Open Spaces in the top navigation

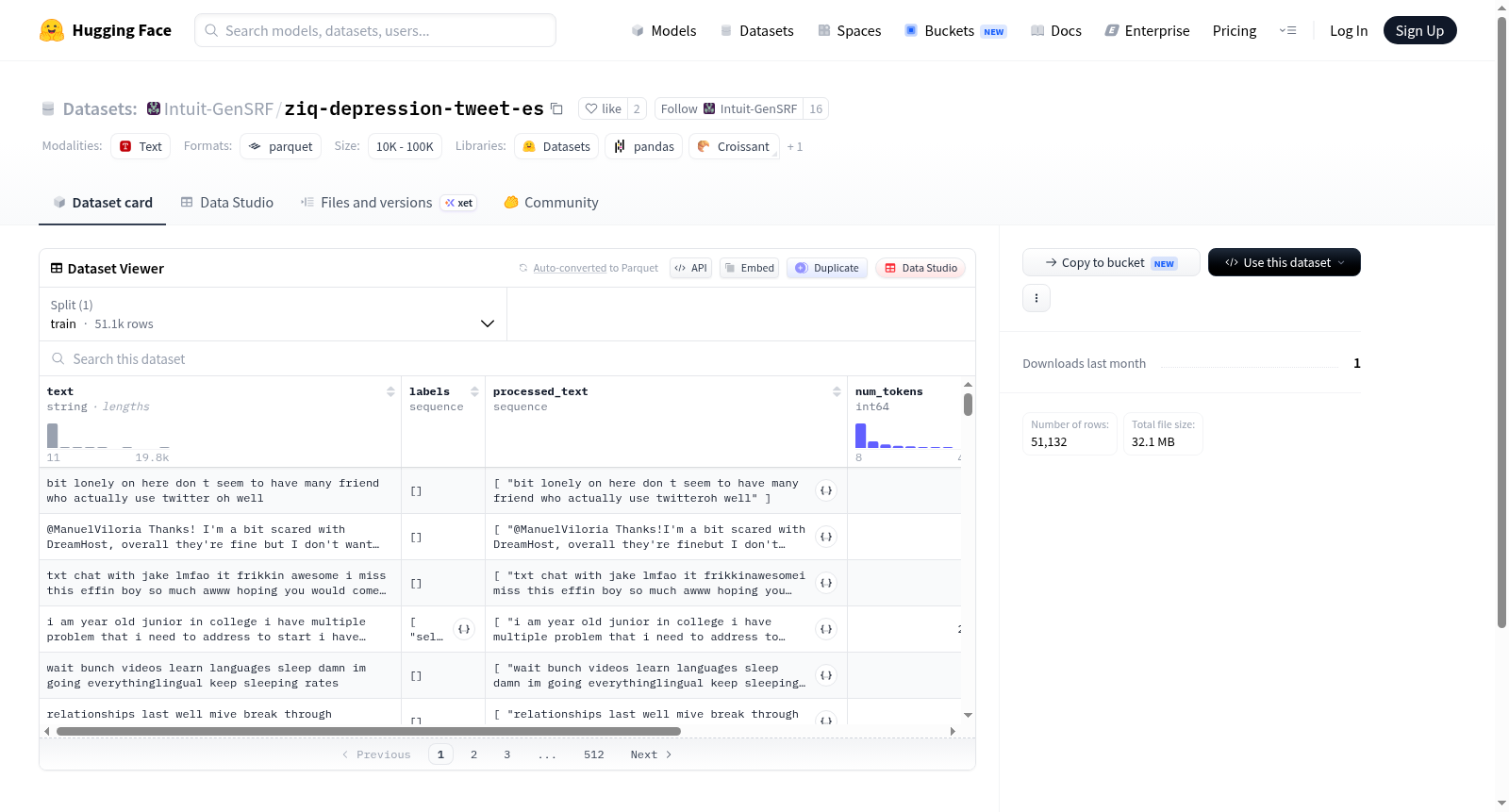coord(850,30)
